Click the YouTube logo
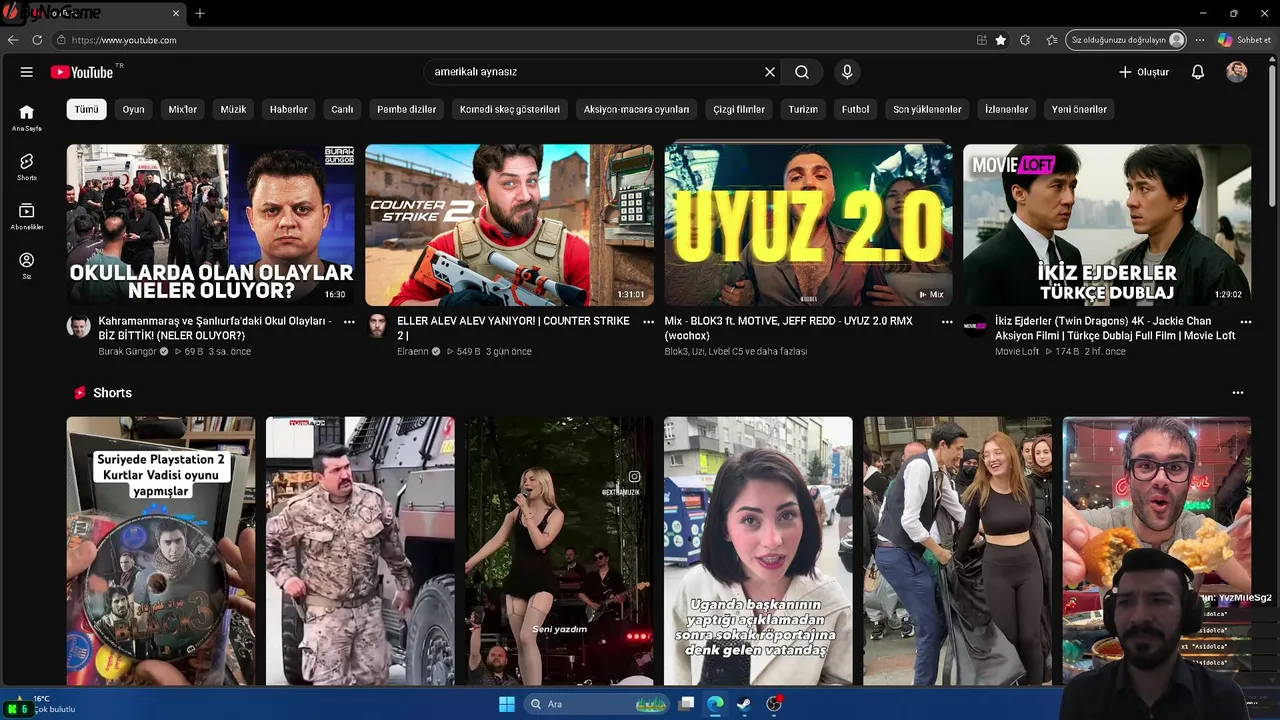1280x720 pixels. (82, 72)
